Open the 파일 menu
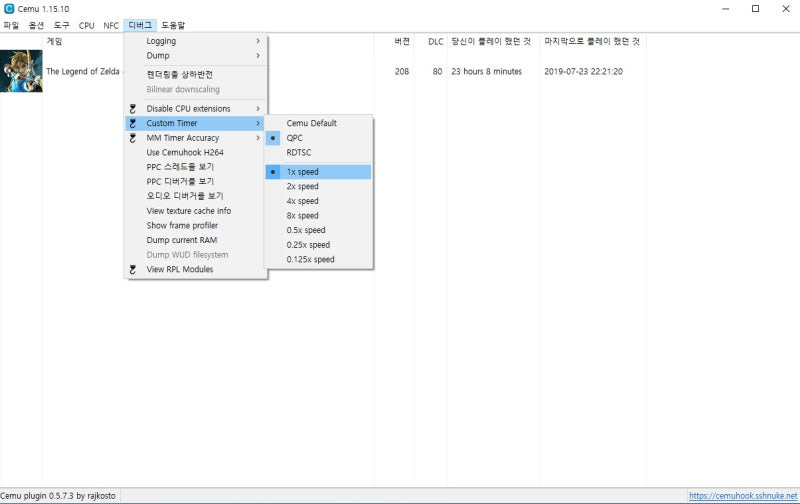800x504 pixels. pos(11,25)
